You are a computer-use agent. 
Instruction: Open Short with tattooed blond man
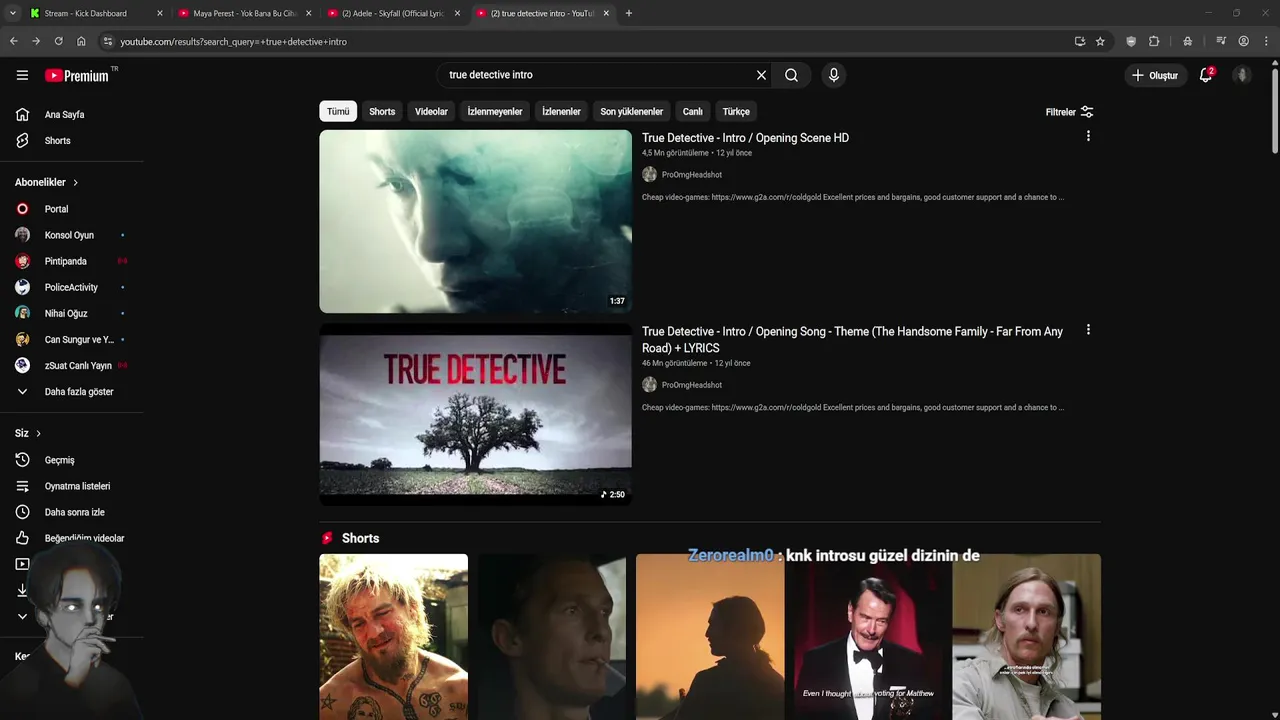(x=393, y=637)
